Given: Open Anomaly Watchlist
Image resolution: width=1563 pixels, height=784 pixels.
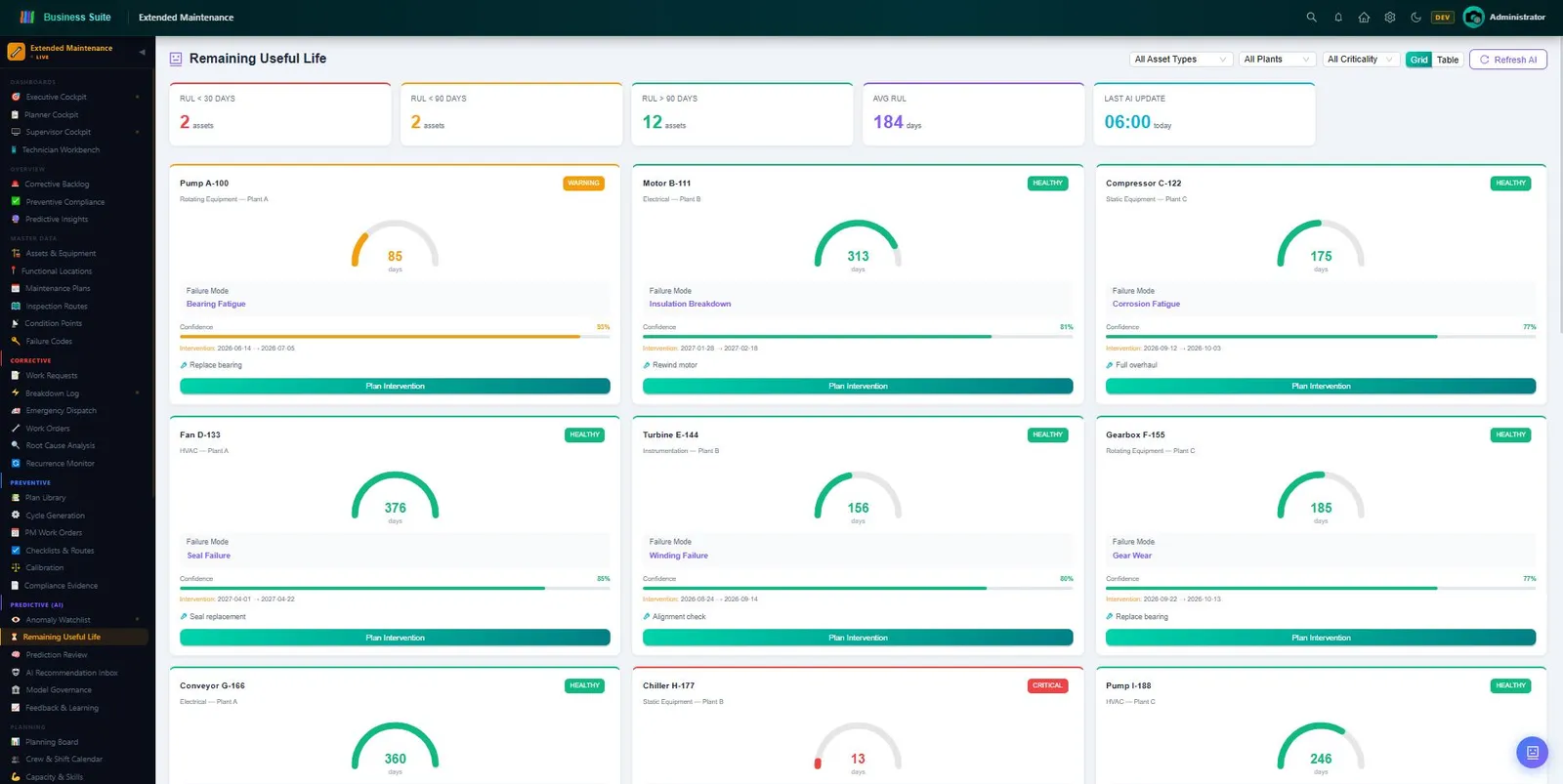Looking at the screenshot, I should (58, 620).
